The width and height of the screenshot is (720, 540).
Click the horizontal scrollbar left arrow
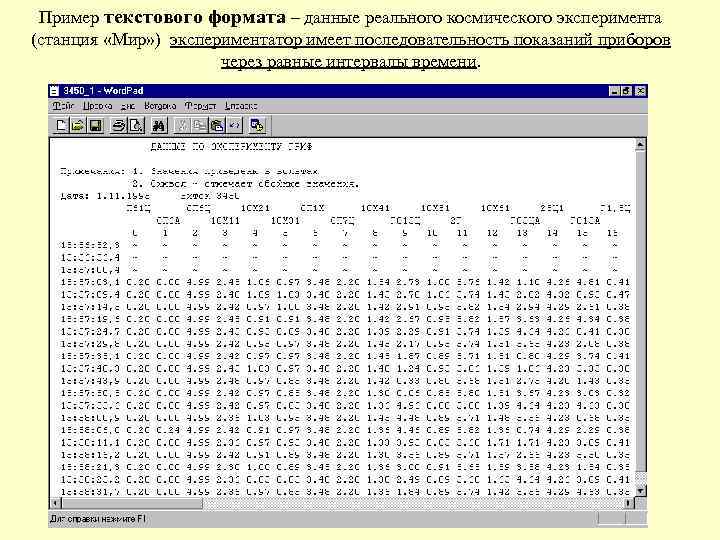(x=56, y=503)
